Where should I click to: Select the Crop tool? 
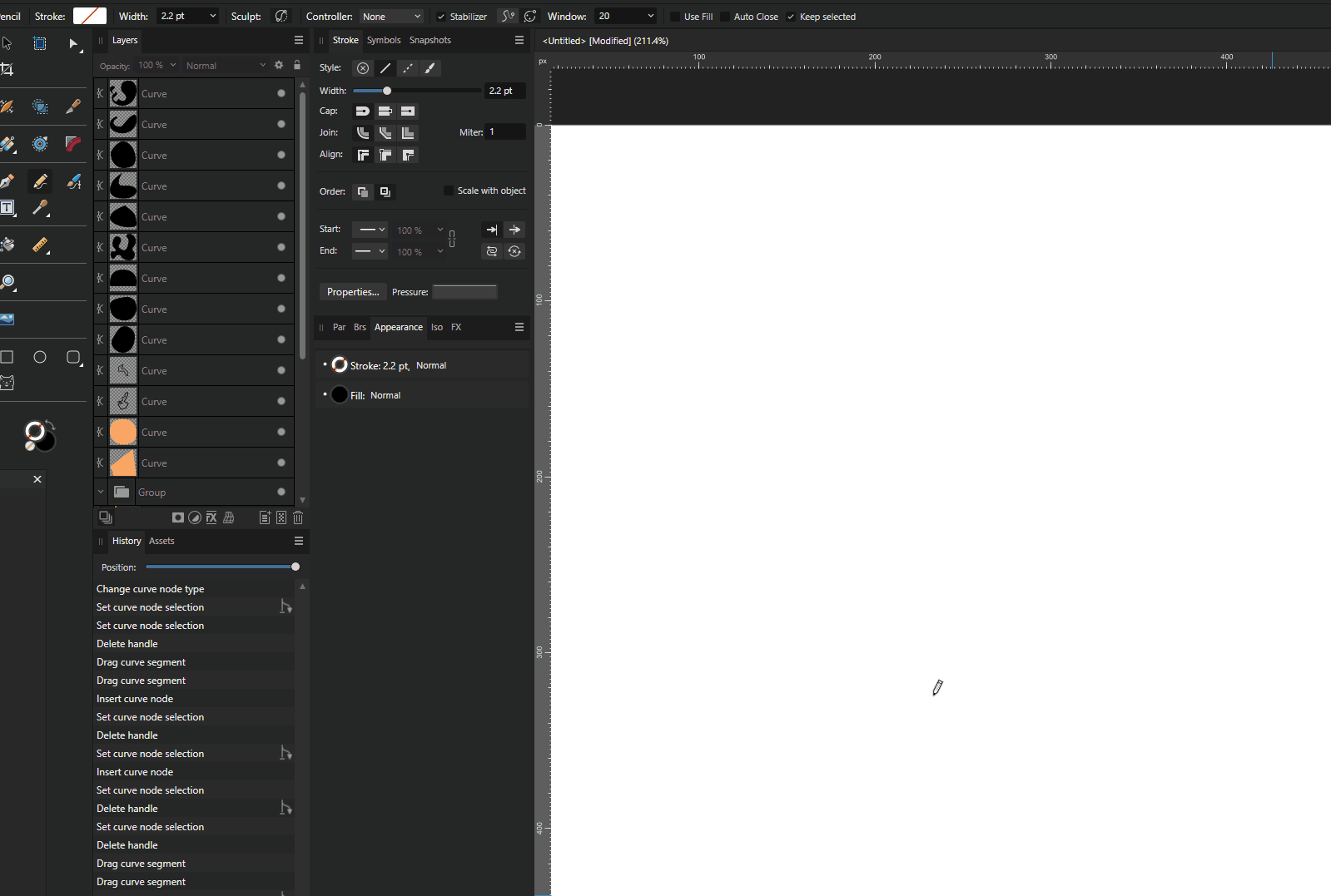[x=7, y=69]
